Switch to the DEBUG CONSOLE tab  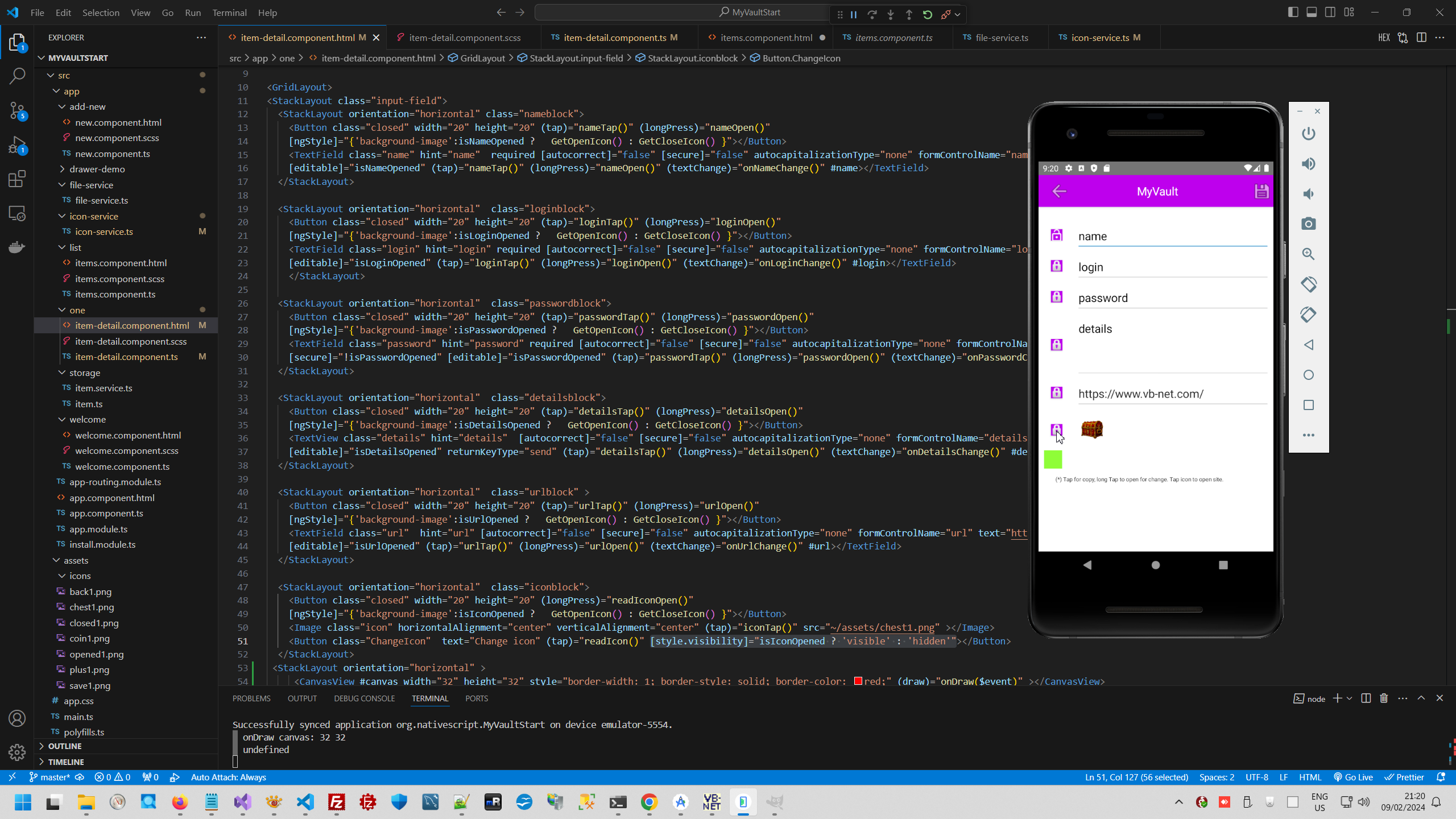(x=364, y=698)
